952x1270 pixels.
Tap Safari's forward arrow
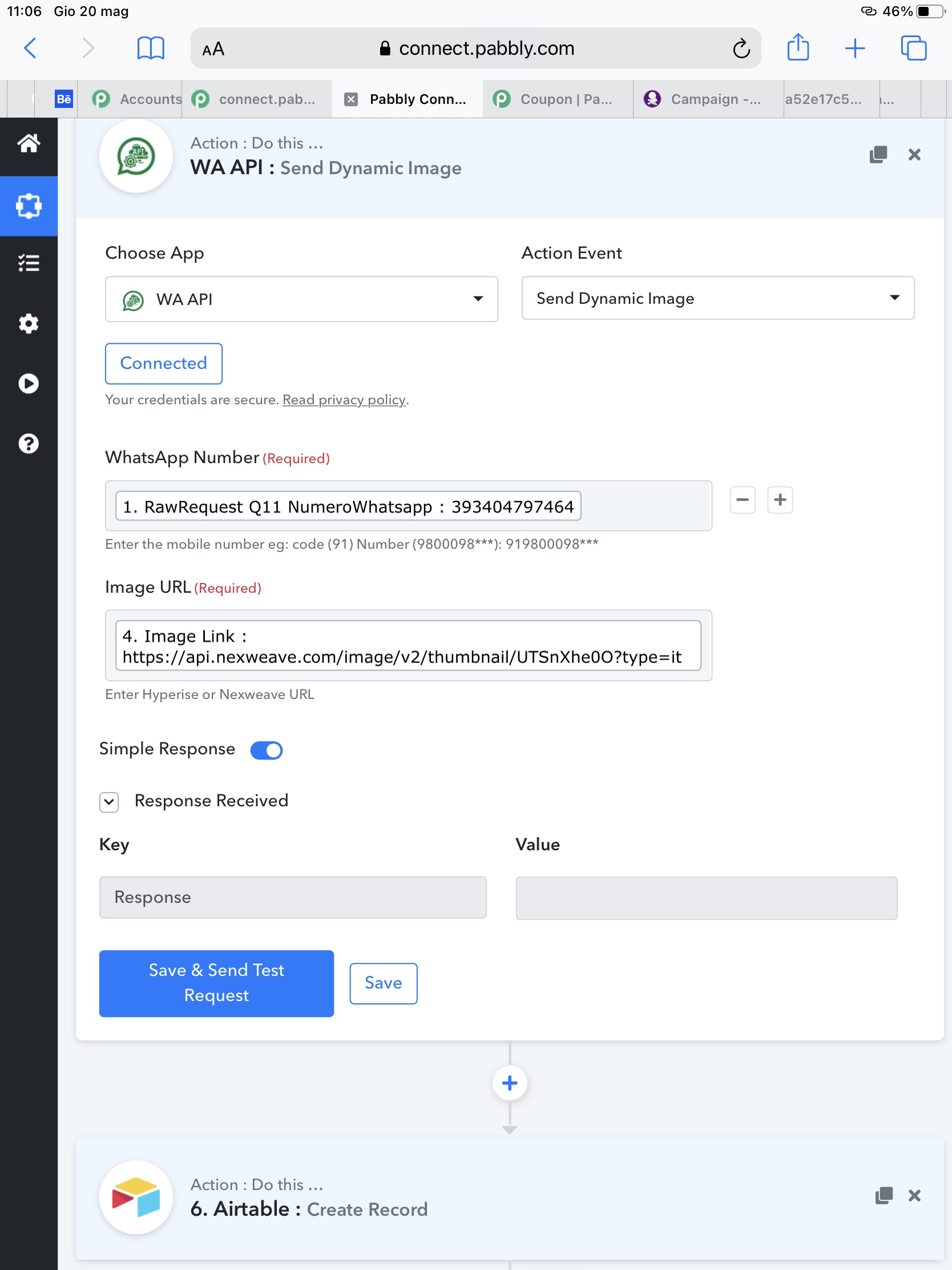[88, 48]
